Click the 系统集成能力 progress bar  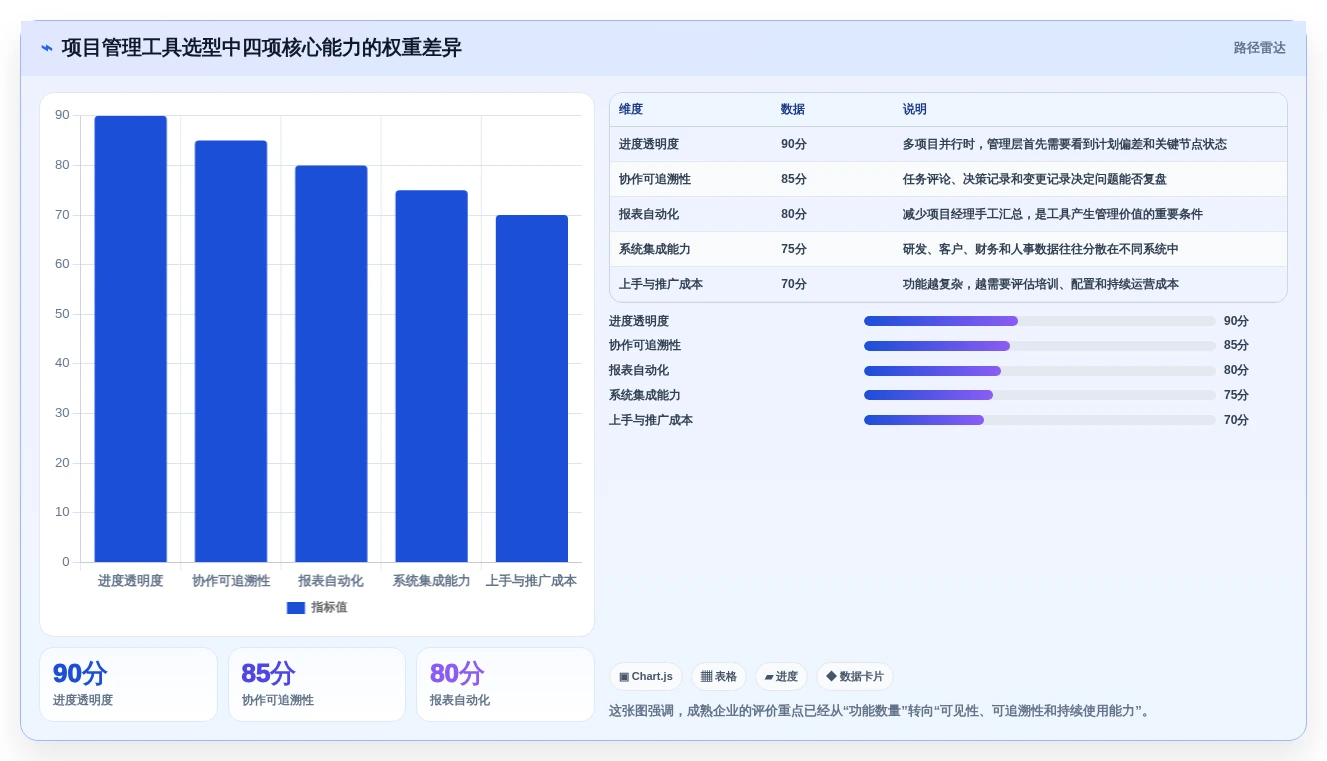coord(1040,395)
